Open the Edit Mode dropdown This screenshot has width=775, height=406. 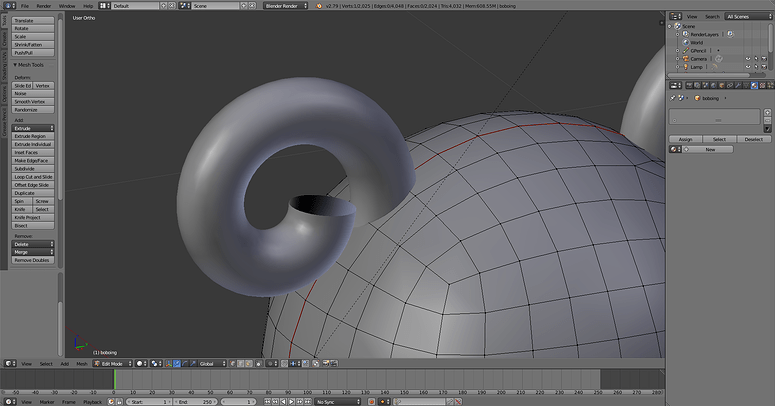pos(113,363)
